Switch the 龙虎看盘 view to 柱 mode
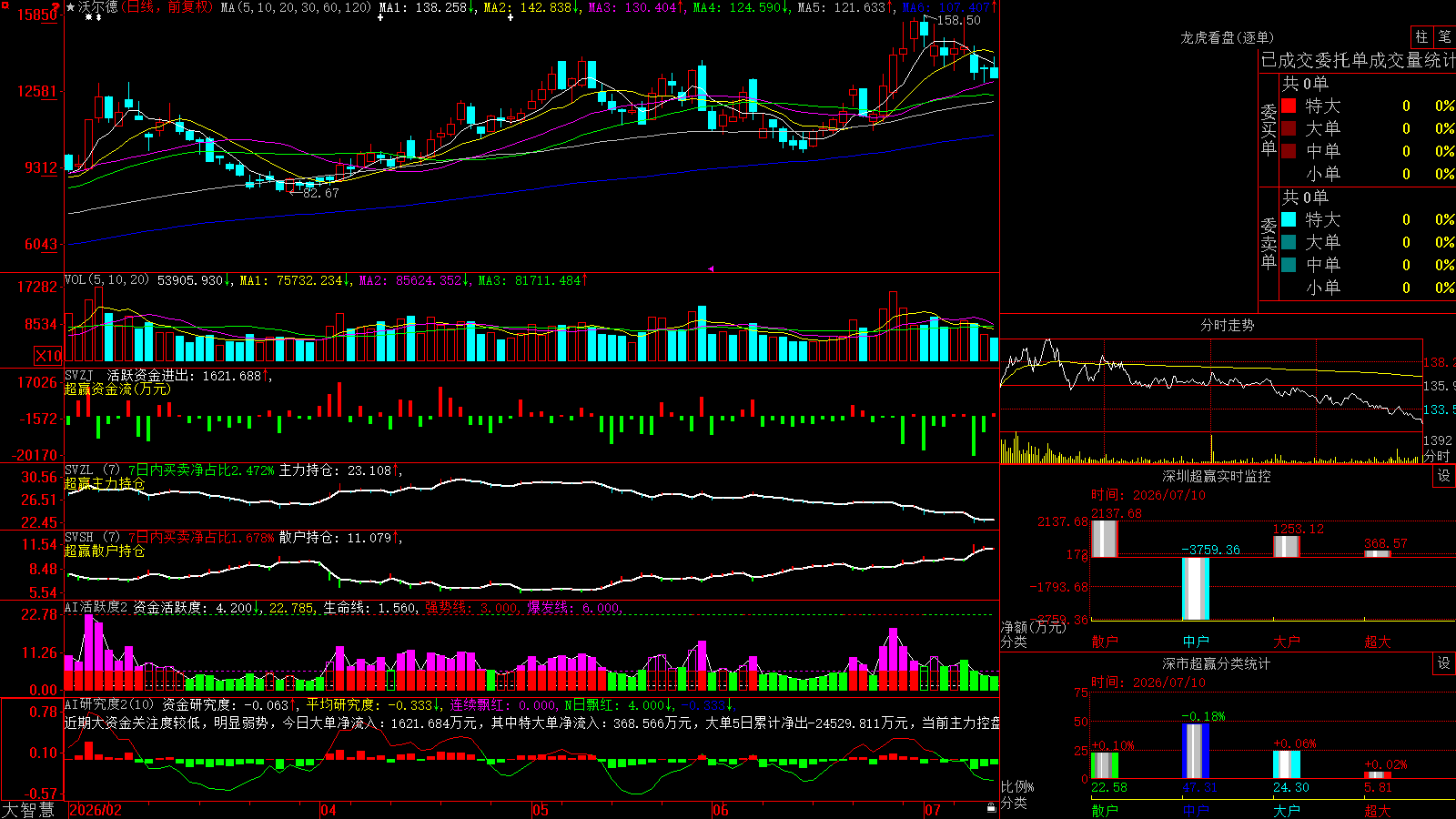This screenshot has height=819, width=1456. (x=1421, y=37)
